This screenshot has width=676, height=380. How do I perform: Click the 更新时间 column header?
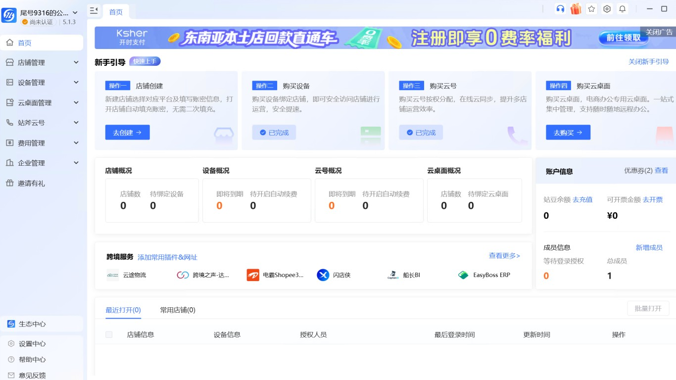click(537, 335)
